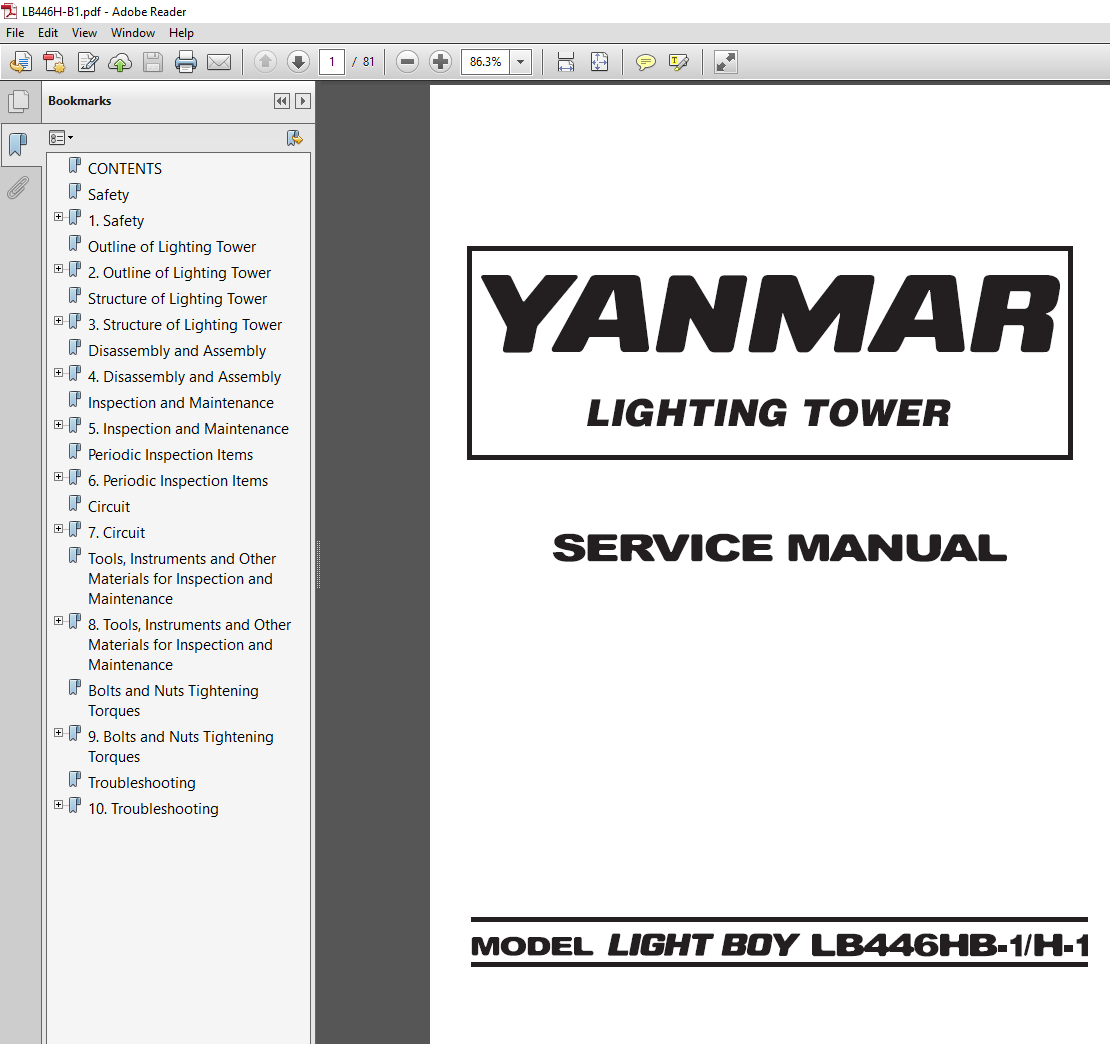
Task: Select the unnumbered 'Safety' bookmark
Action: pos(108,195)
